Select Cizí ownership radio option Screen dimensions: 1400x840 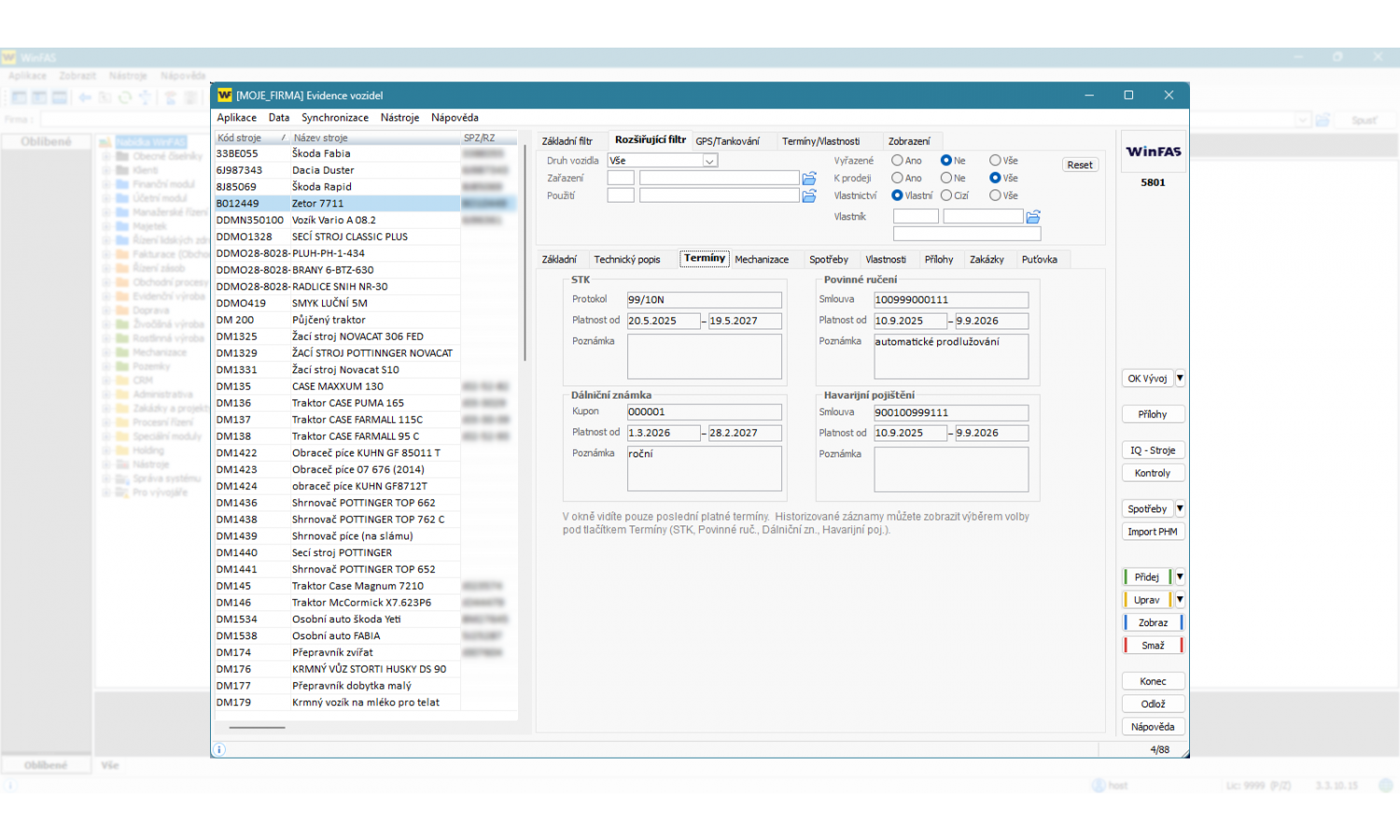click(946, 196)
